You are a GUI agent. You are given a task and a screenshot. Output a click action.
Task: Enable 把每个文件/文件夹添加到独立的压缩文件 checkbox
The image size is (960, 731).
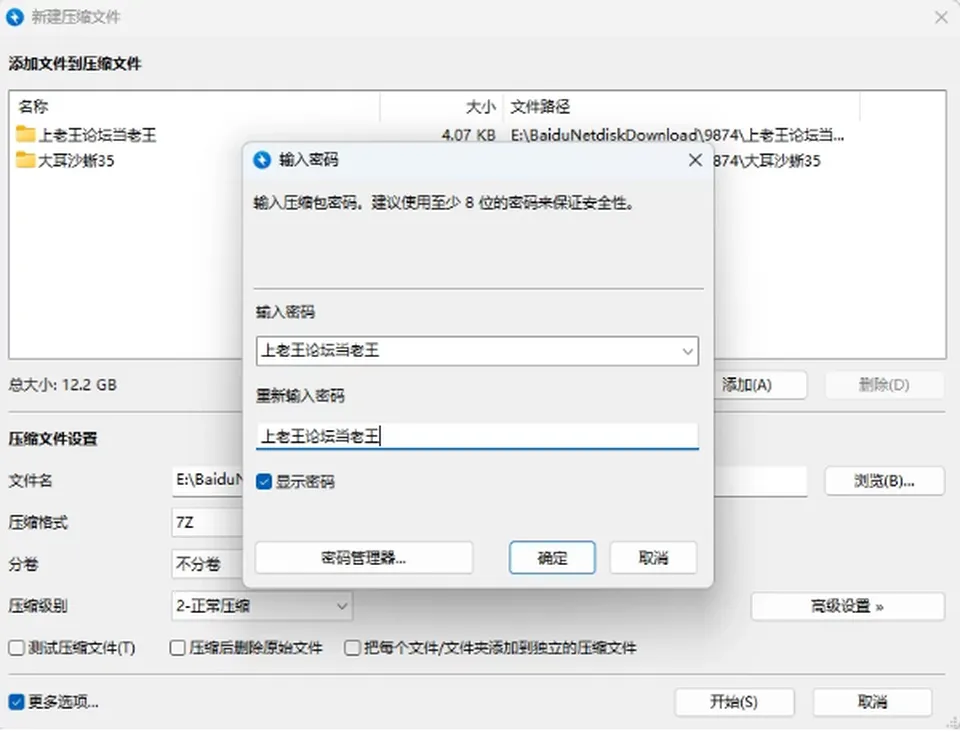[x=352, y=648]
